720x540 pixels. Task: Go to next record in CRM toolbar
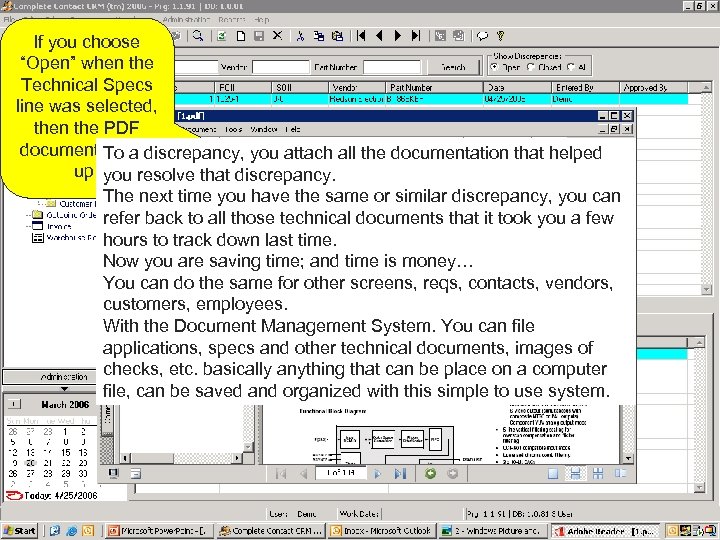coord(398,36)
